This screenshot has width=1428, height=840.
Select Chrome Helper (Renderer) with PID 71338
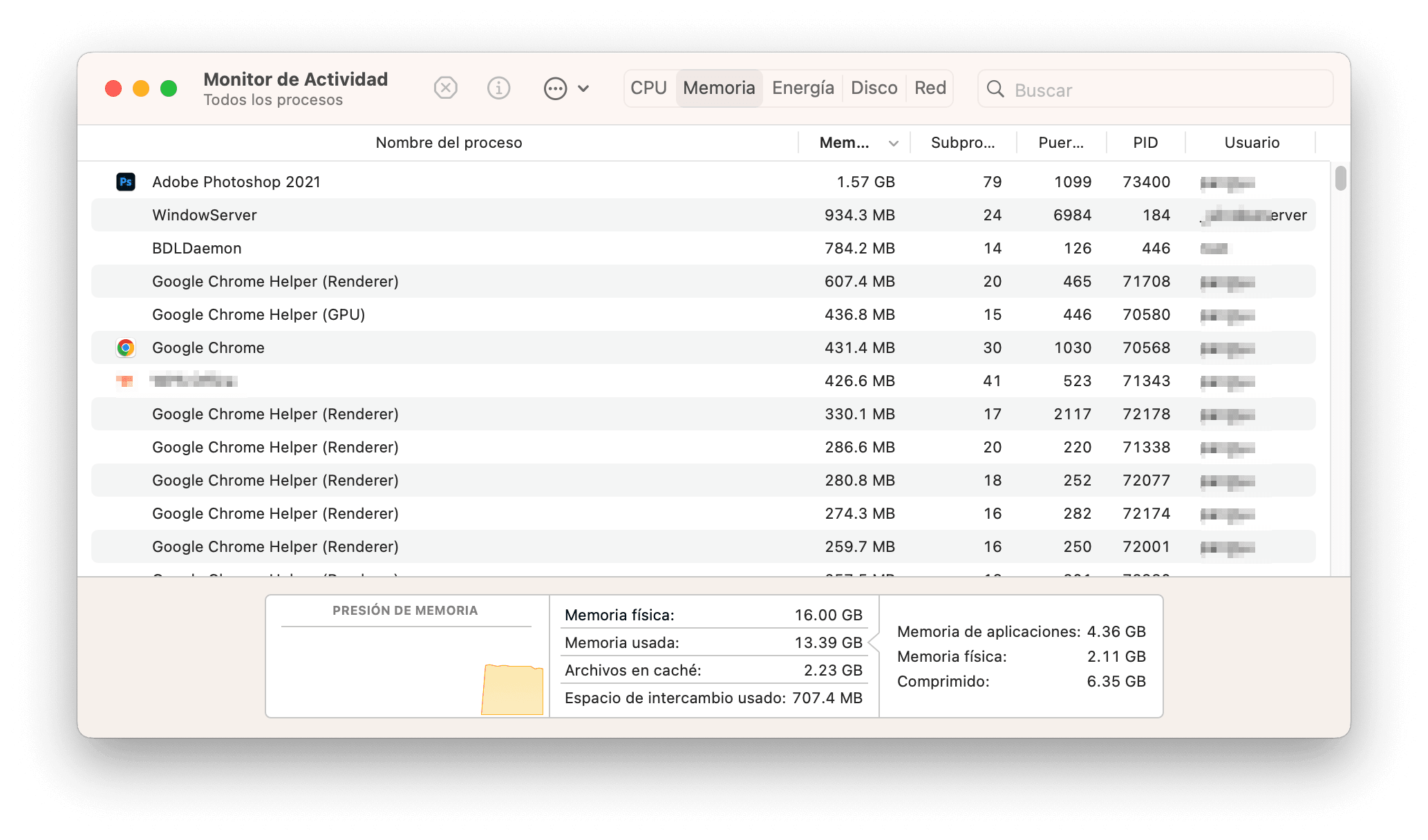tap(704, 447)
